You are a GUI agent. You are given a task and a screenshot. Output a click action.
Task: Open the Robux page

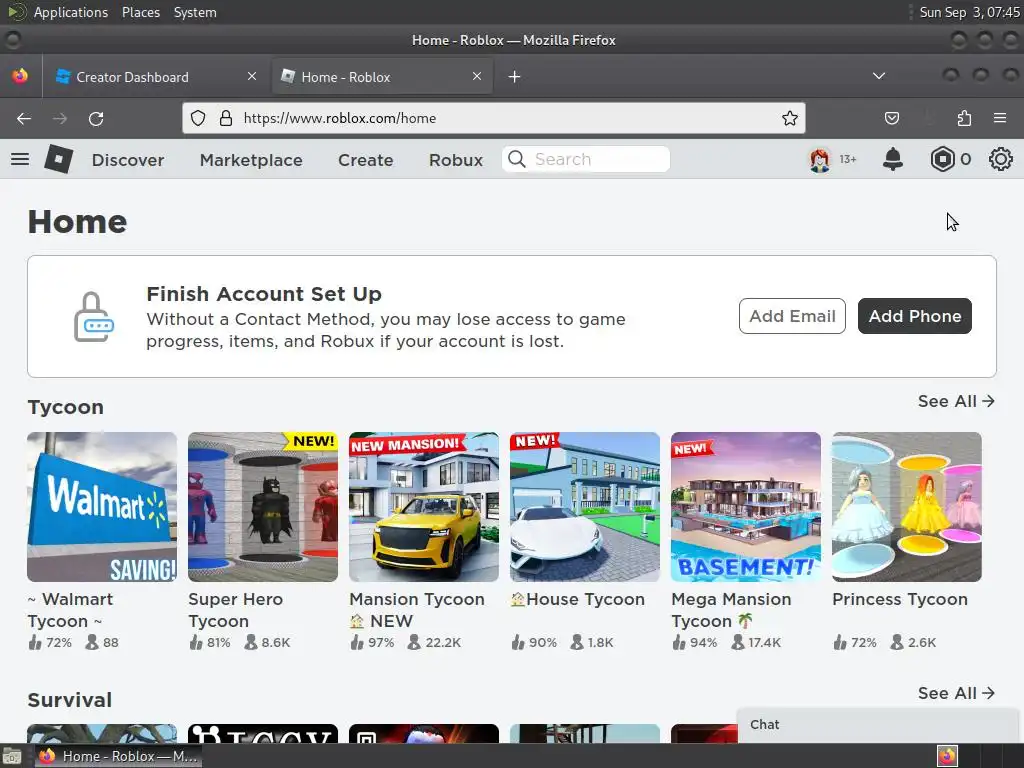click(456, 160)
